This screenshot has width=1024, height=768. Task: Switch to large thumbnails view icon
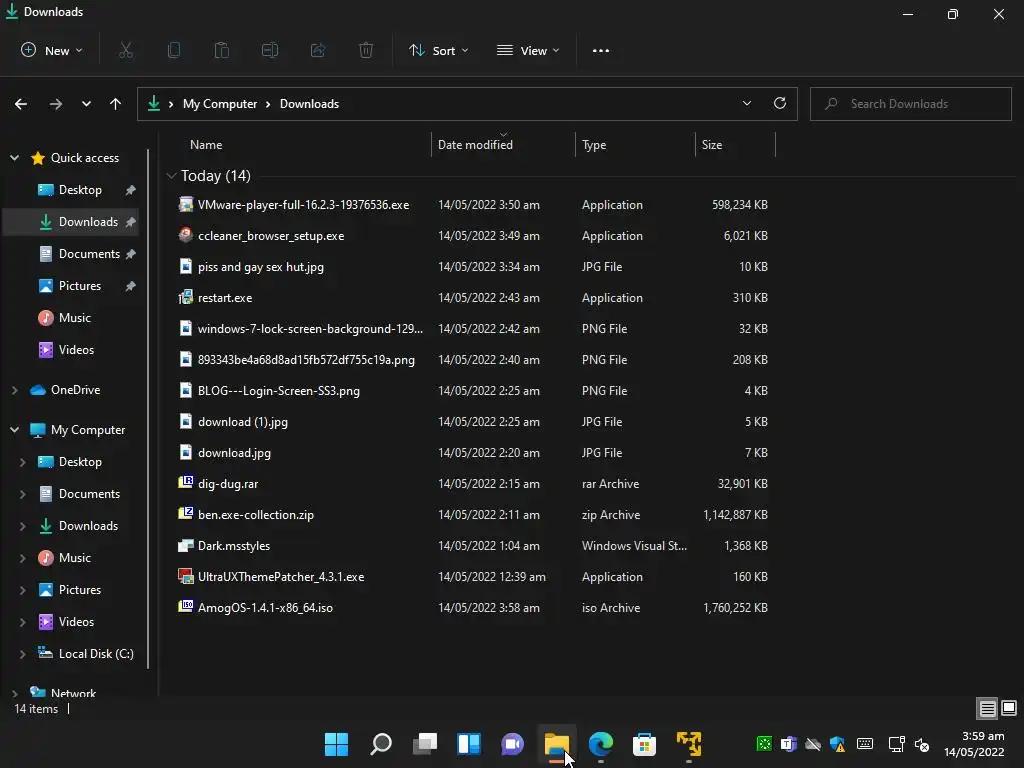click(1009, 708)
